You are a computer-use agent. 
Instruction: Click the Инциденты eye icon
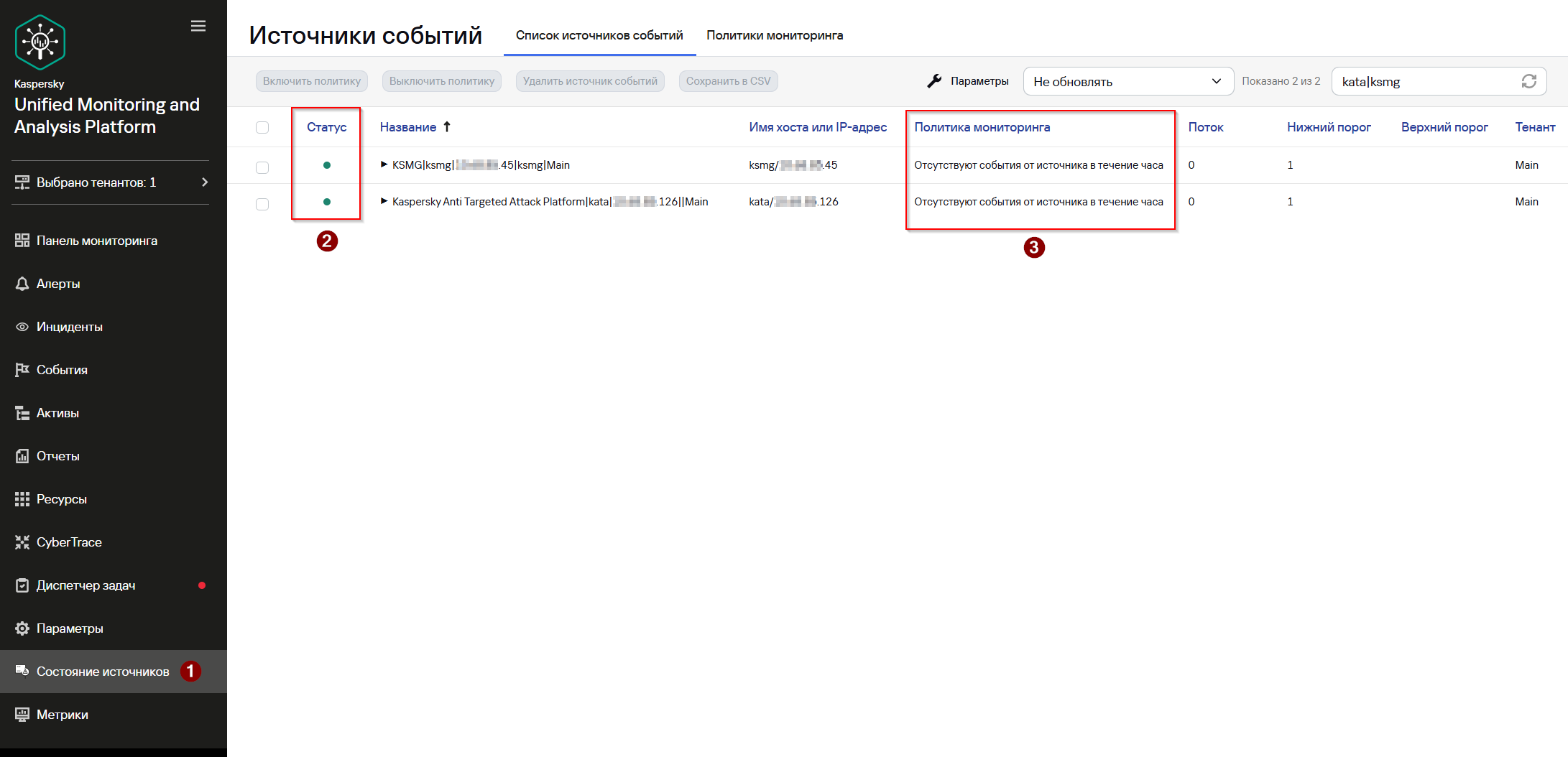22,327
